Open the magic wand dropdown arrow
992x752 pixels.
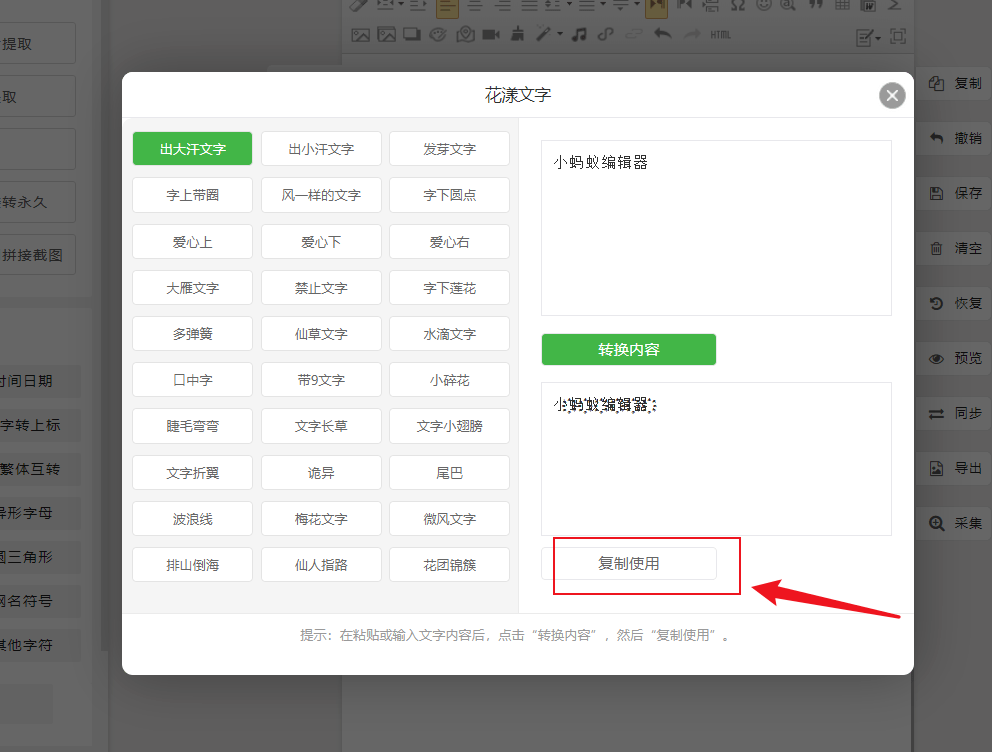coord(561,35)
